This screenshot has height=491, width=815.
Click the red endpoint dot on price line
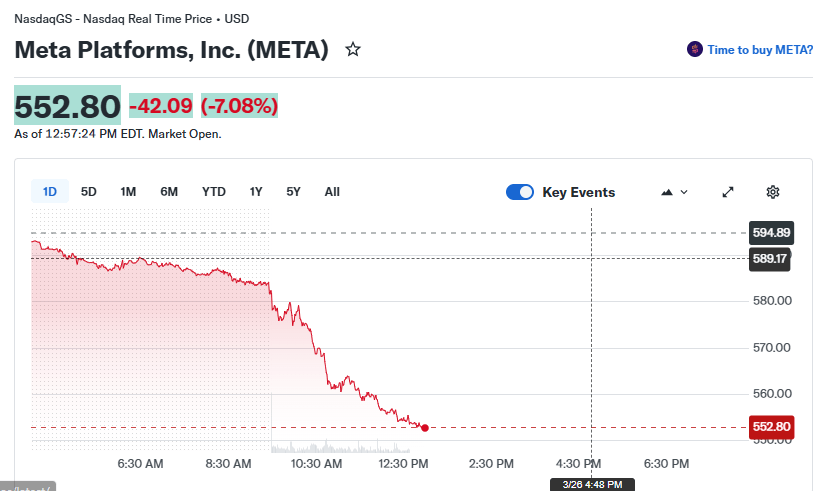[x=425, y=428]
